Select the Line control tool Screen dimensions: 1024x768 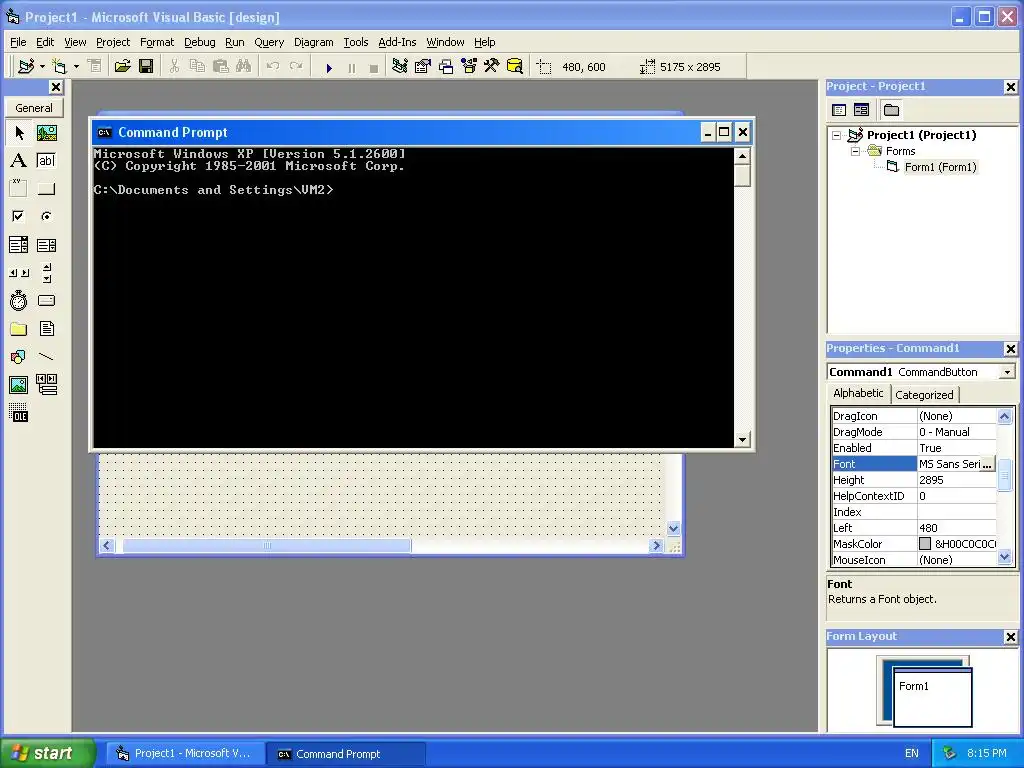tap(46, 357)
